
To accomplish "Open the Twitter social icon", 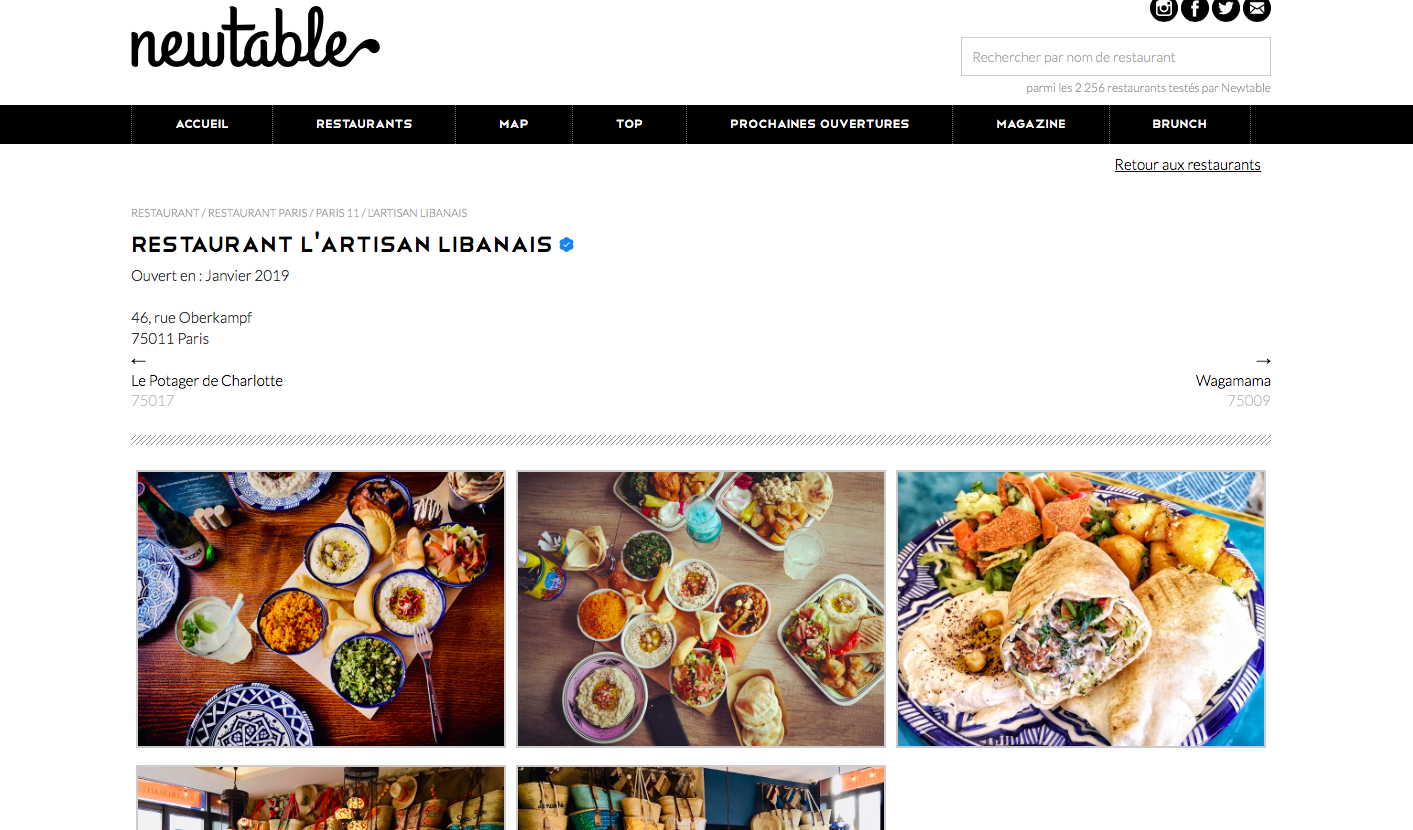I will point(1226,8).
